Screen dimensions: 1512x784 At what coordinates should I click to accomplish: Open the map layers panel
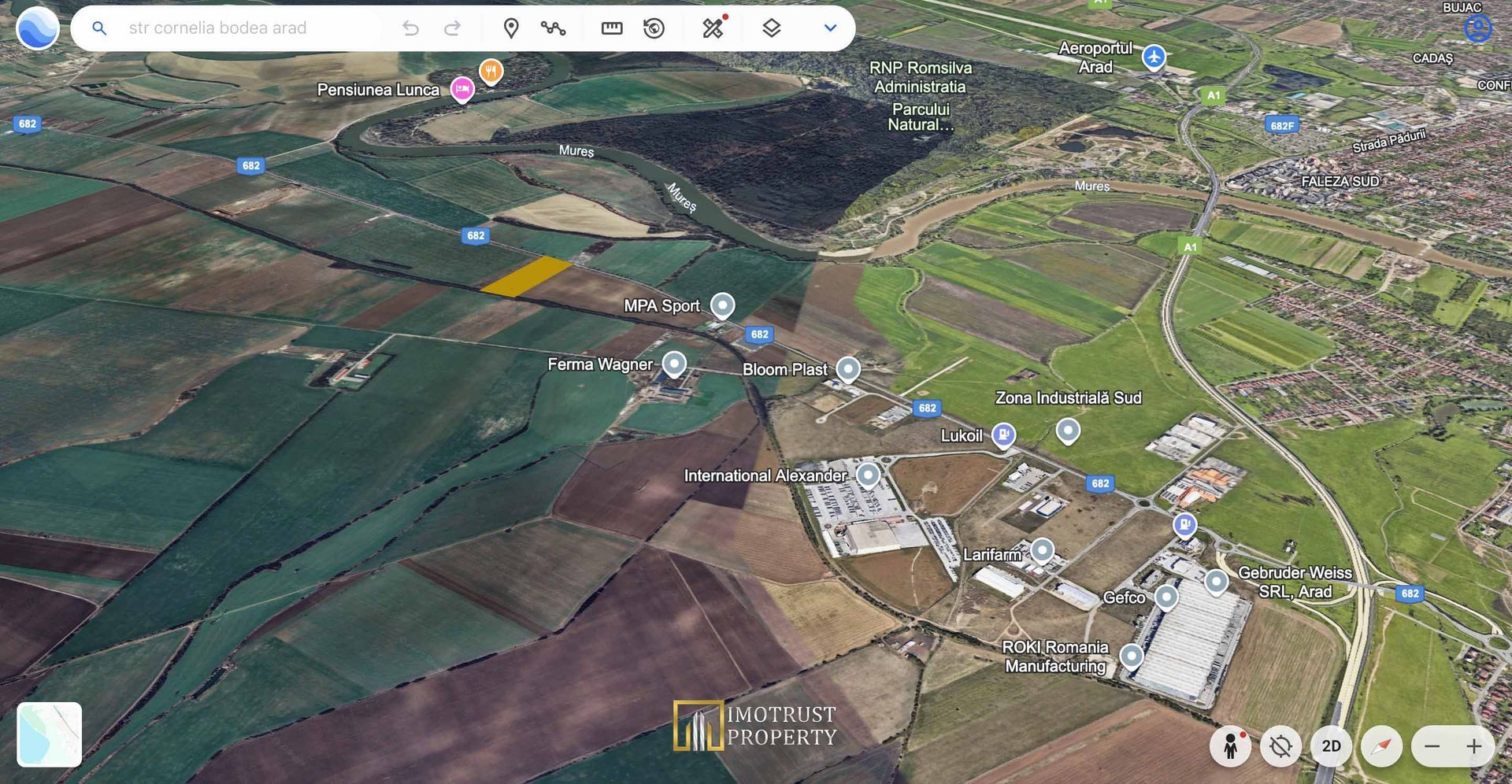click(x=771, y=28)
